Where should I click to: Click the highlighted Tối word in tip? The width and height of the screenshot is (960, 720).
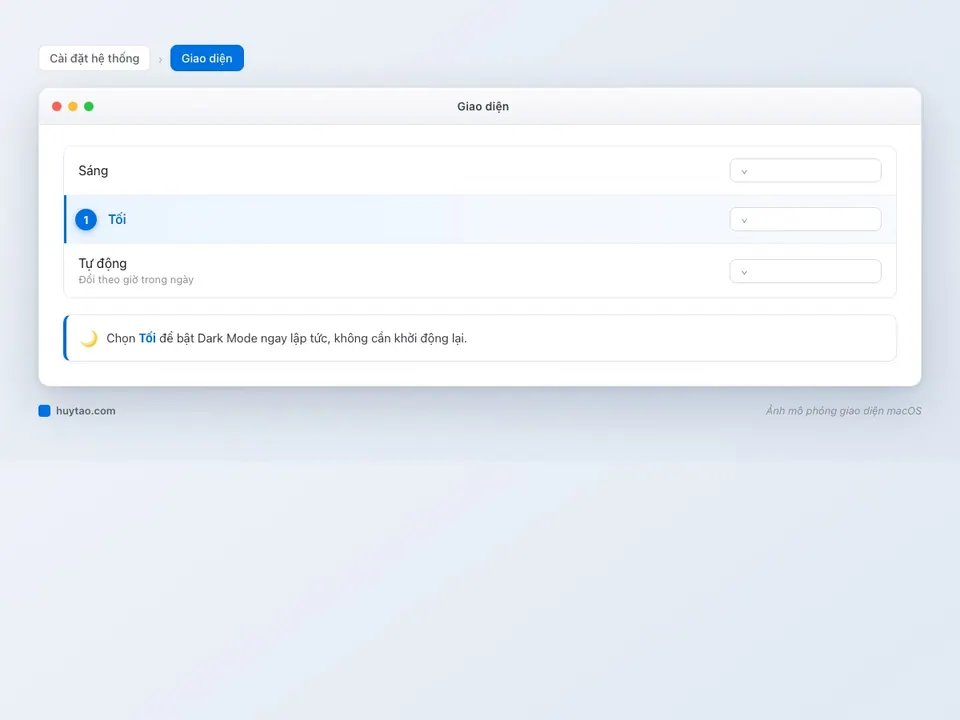(x=147, y=338)
